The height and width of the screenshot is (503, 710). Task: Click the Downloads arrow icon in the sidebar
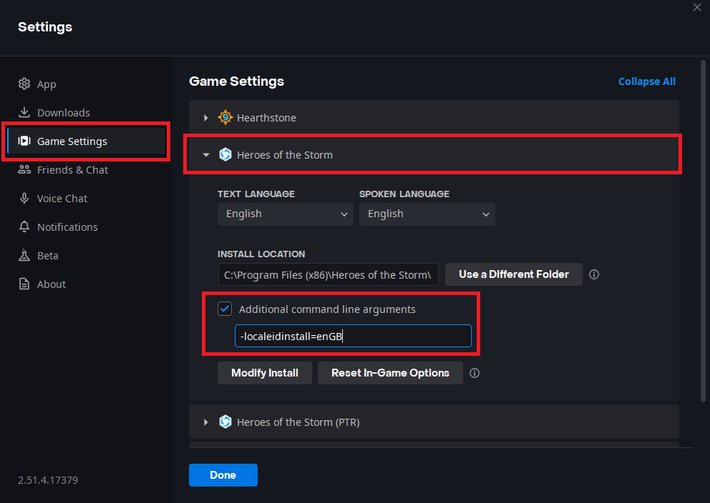pos(24,112)
